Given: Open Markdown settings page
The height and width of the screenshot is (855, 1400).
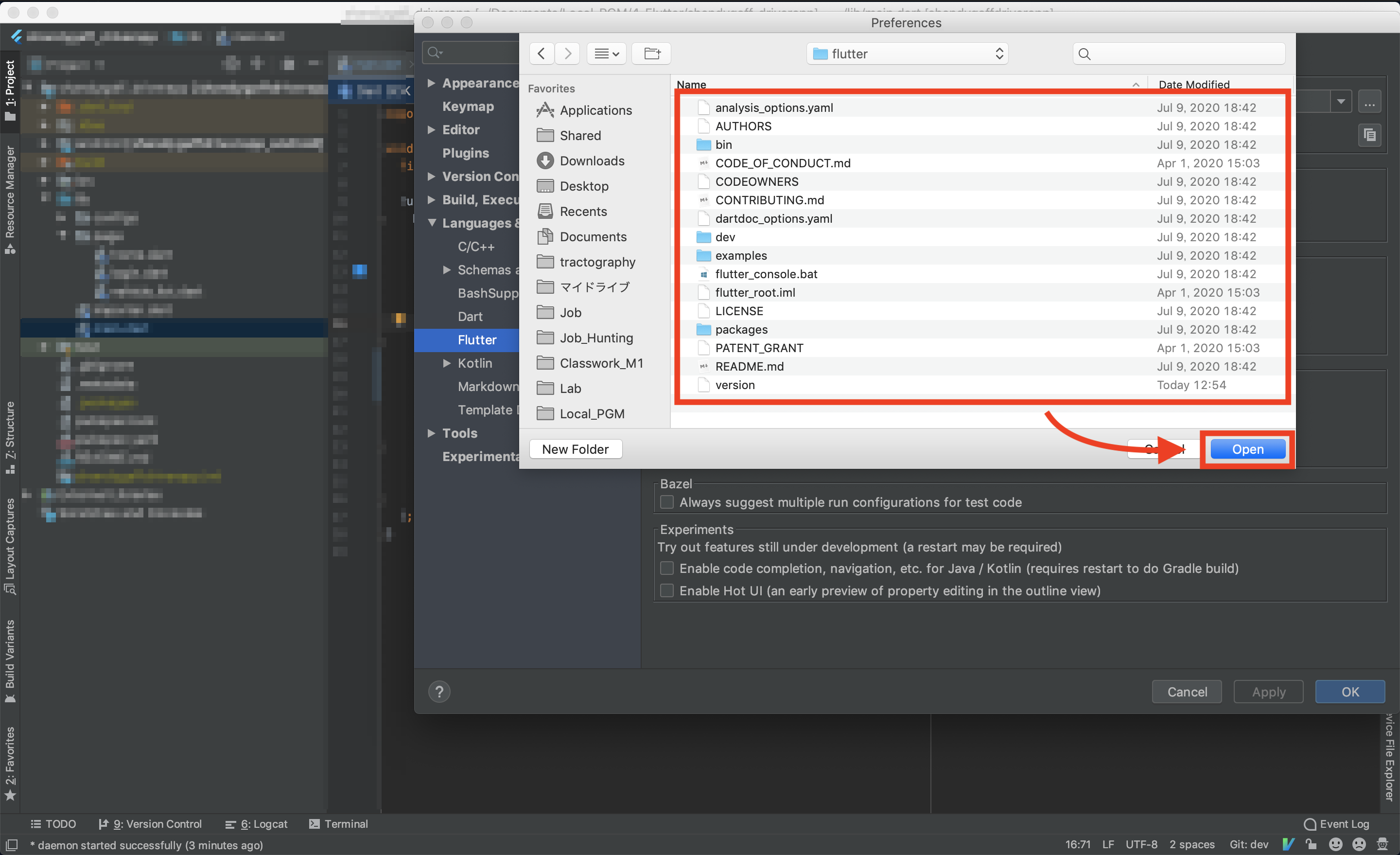Looking at the screenshot, I should (488, 386).
